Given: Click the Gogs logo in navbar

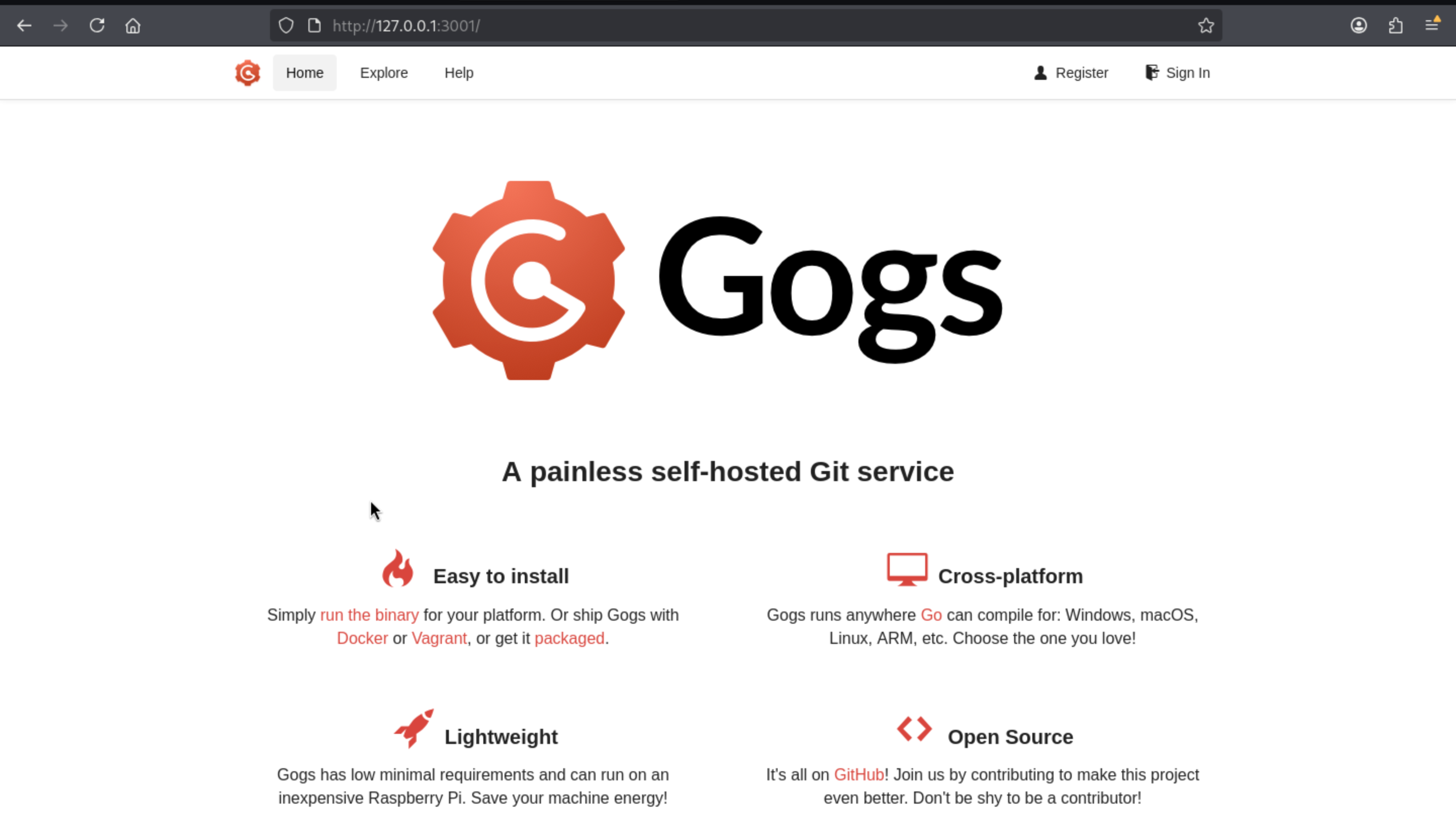Looking at the screenshot, I should pos(248,73).
